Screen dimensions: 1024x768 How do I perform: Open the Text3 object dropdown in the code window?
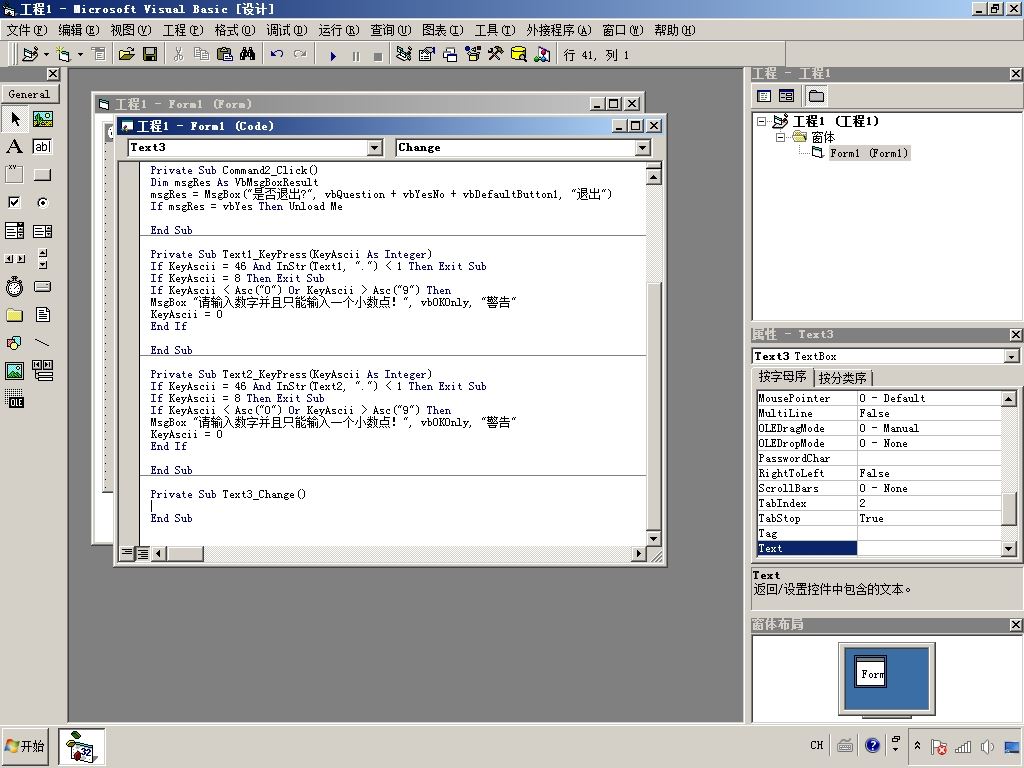coord(375,148)
